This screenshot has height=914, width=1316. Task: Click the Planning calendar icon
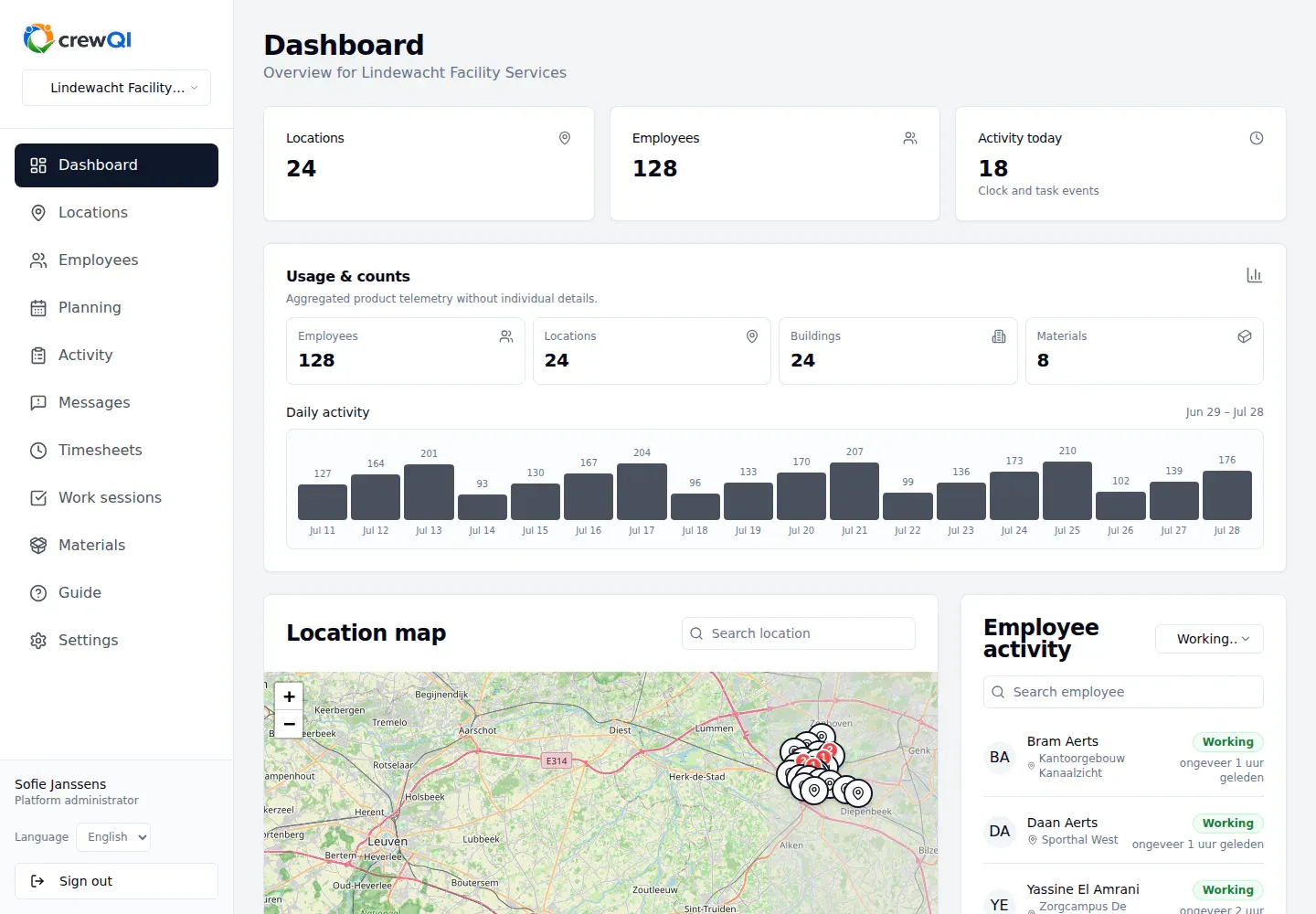click(x=38, y=308)
